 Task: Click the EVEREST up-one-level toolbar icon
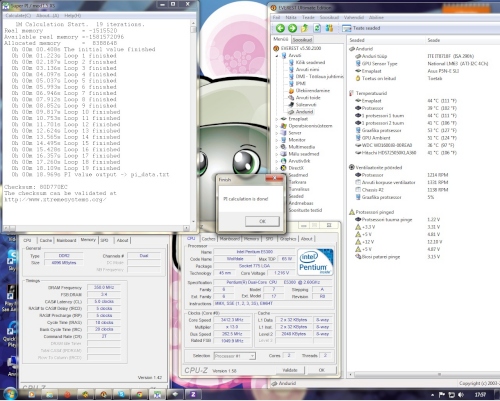point(304,28)
